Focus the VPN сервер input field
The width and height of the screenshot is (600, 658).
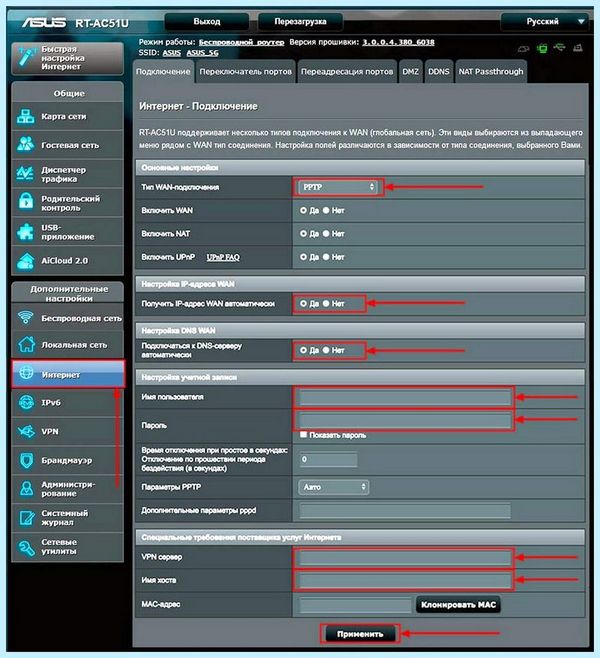(x=404, y=558)
